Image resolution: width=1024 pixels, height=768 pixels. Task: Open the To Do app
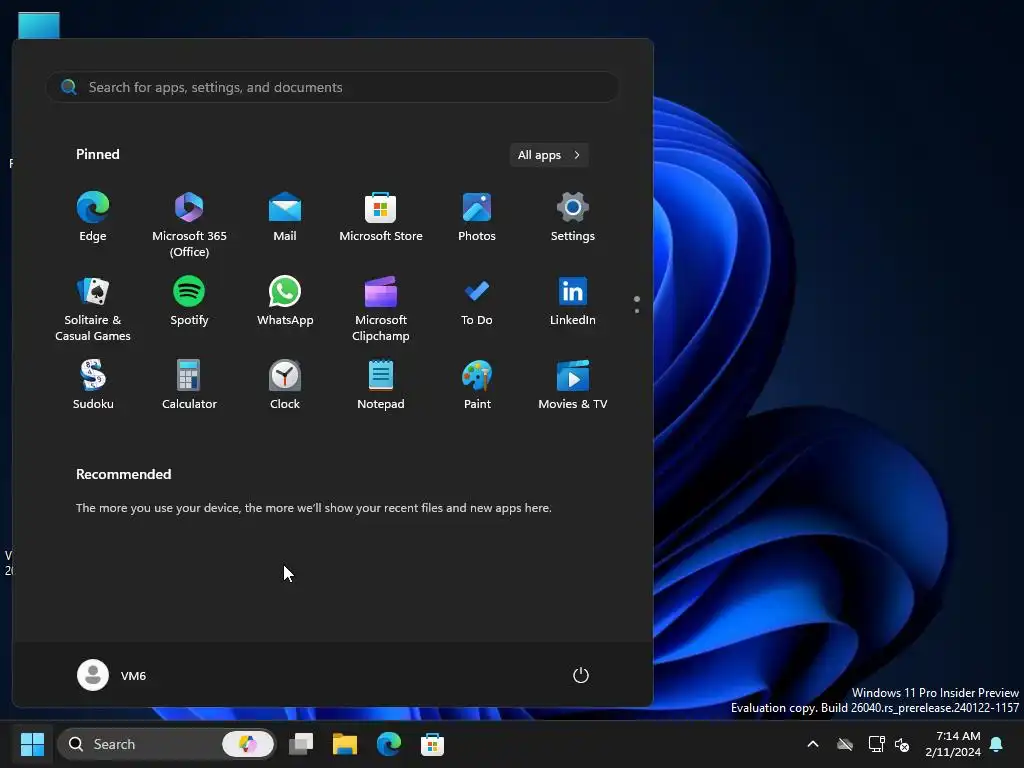point(477,301)
